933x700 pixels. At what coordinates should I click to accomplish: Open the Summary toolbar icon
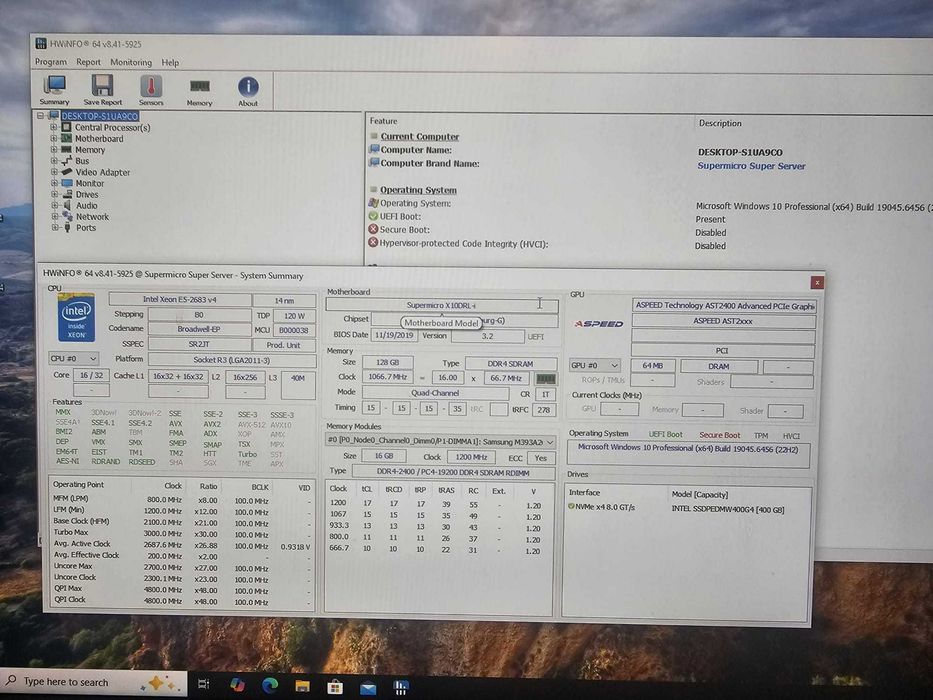point(55,91)
